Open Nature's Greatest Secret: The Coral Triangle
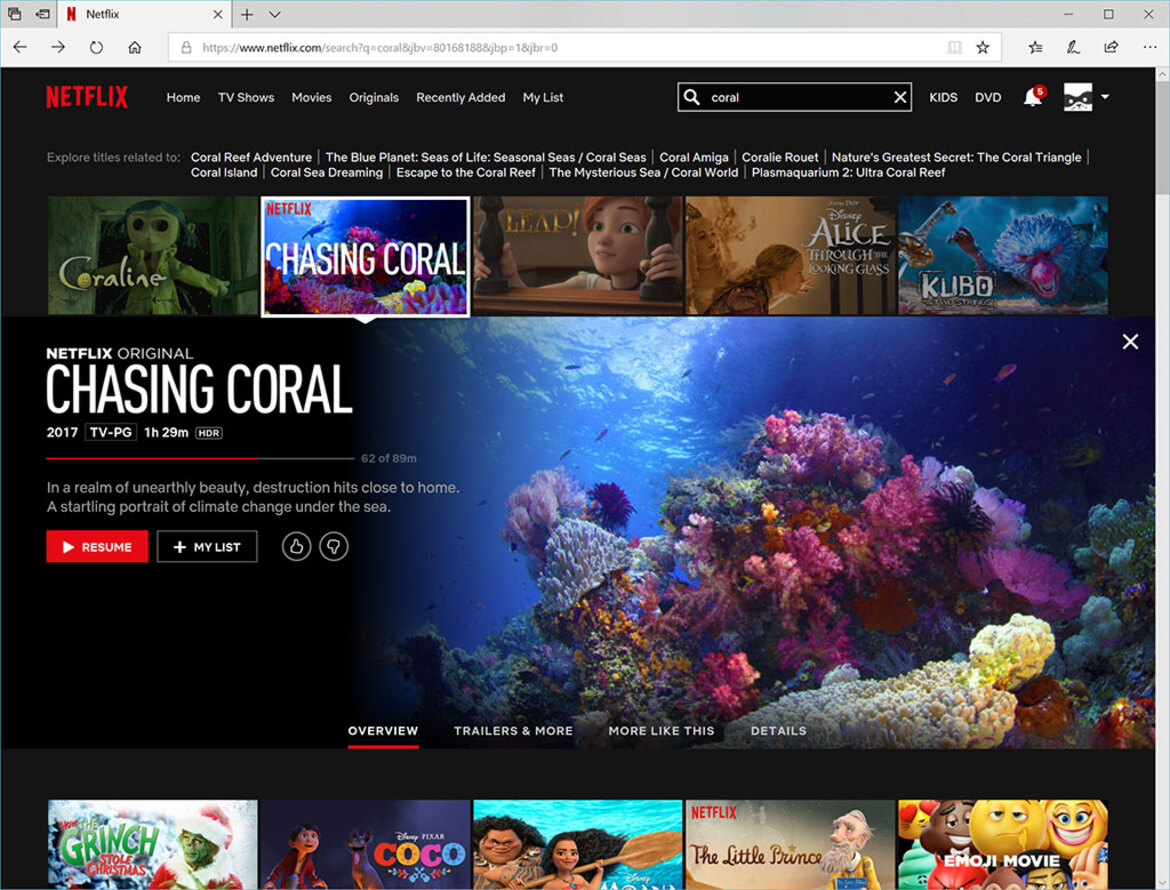The height and width of the screenshot is (890, 1170). tap(957, 157)
